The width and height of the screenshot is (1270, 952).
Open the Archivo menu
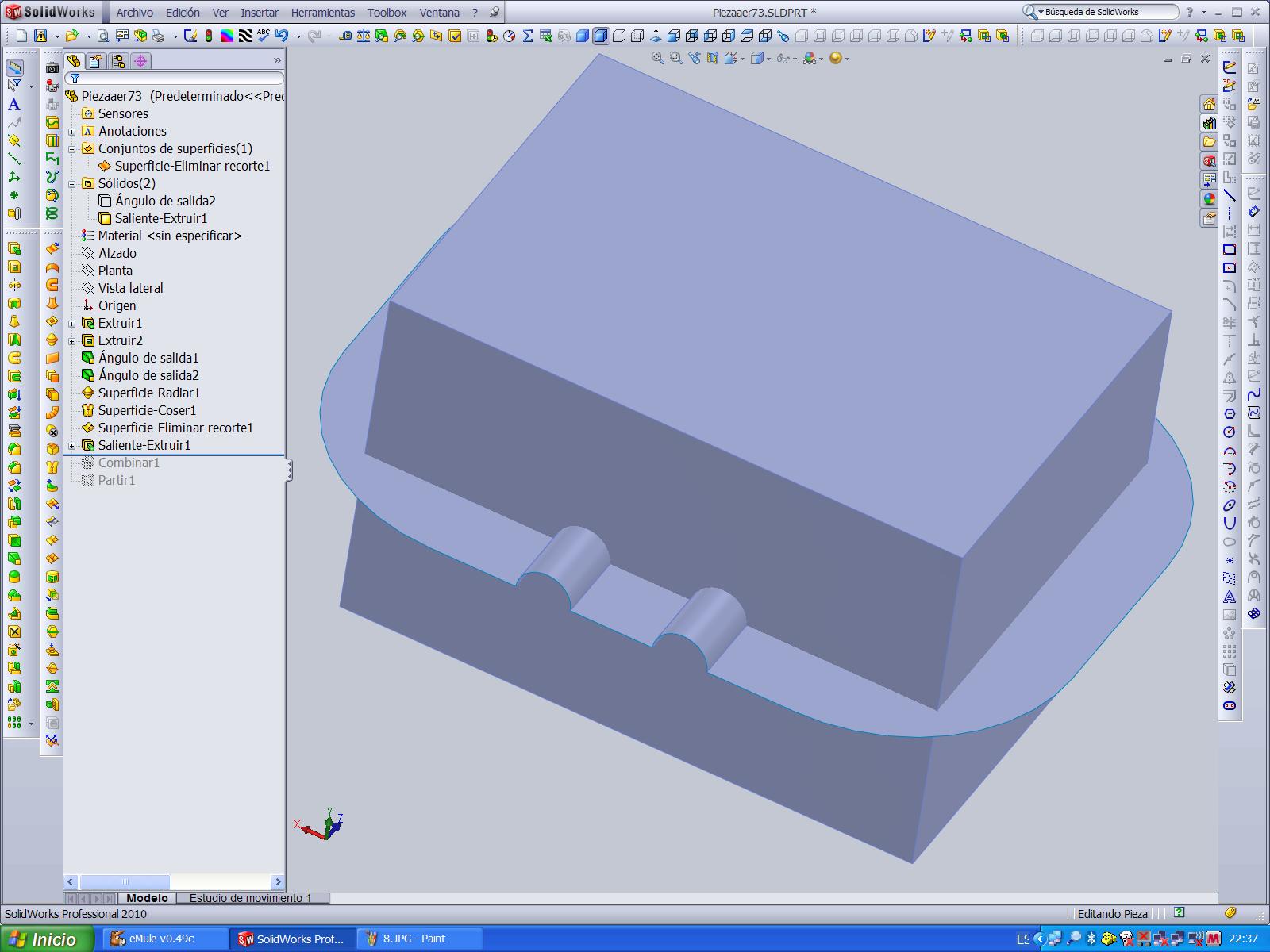tap(135, 13)
